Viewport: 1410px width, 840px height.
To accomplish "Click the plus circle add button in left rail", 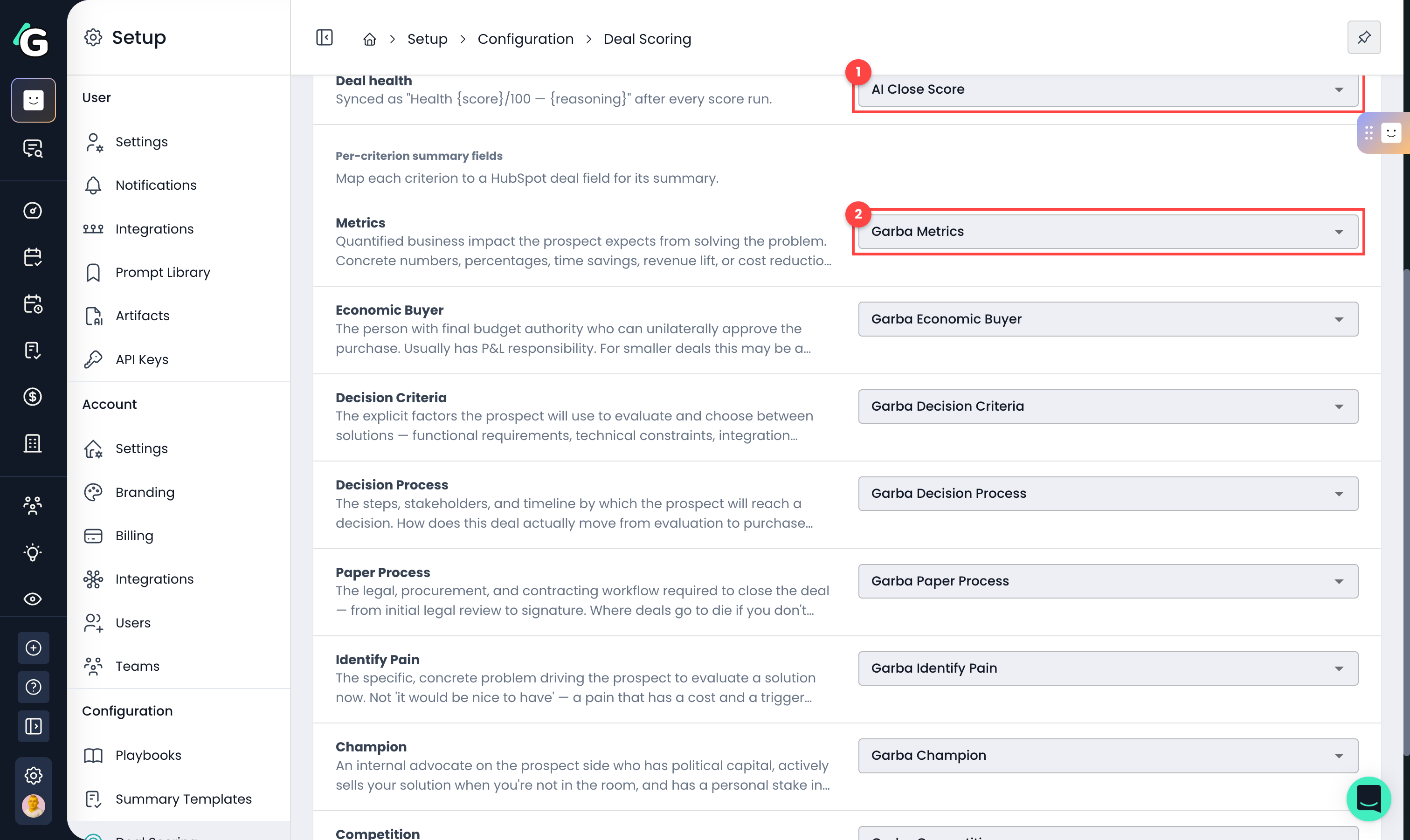I will pyautogui.click(x=34, y=648).
